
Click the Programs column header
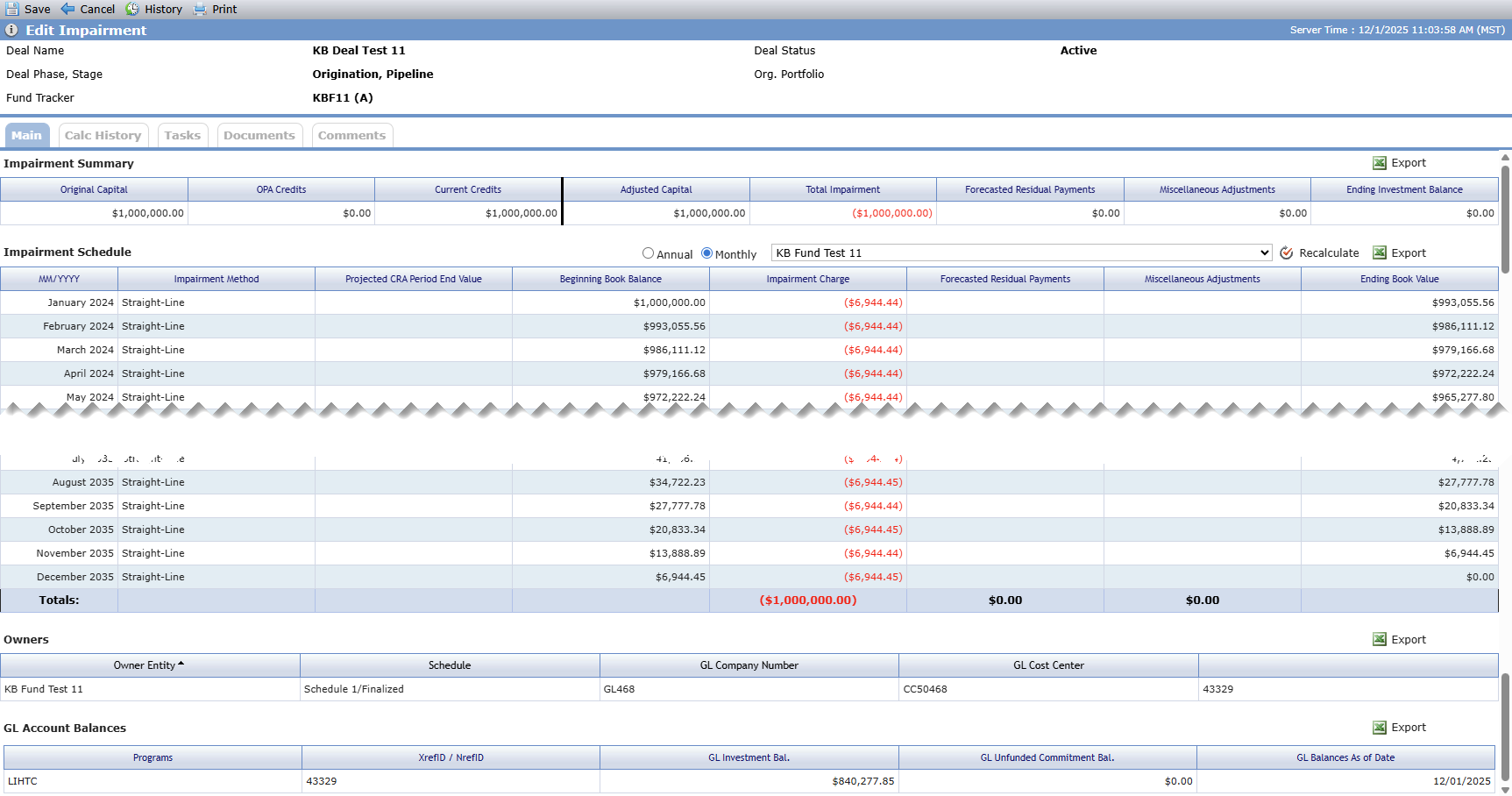tap(153, 757)
